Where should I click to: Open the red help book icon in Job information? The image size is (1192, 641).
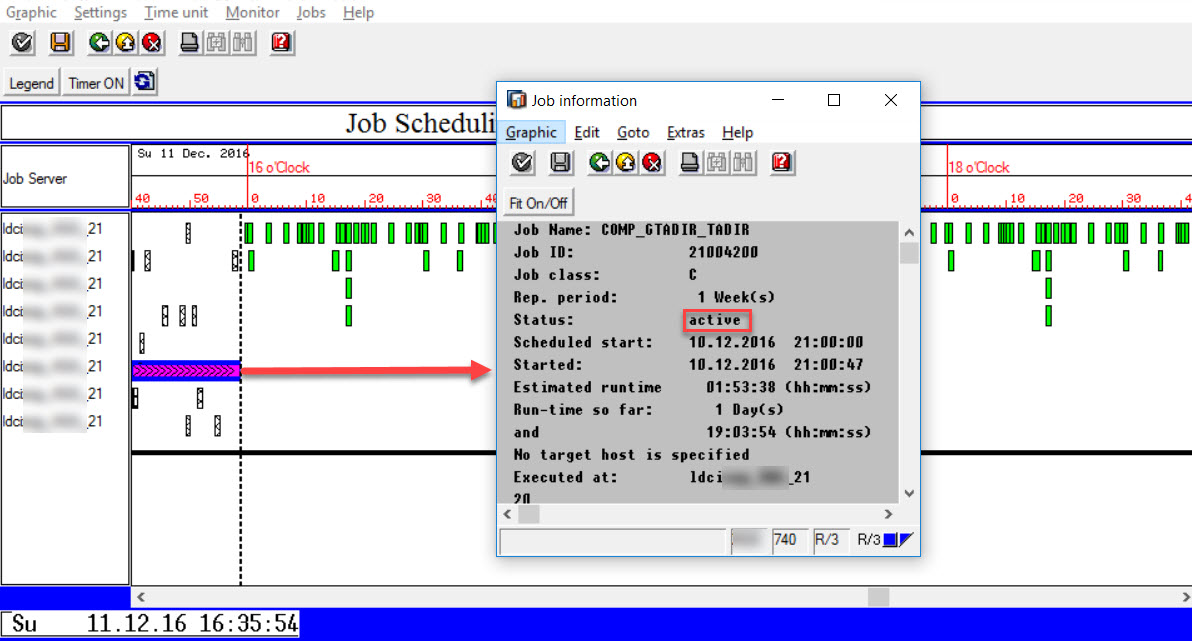pyautogui.click(x=781, y=162)
